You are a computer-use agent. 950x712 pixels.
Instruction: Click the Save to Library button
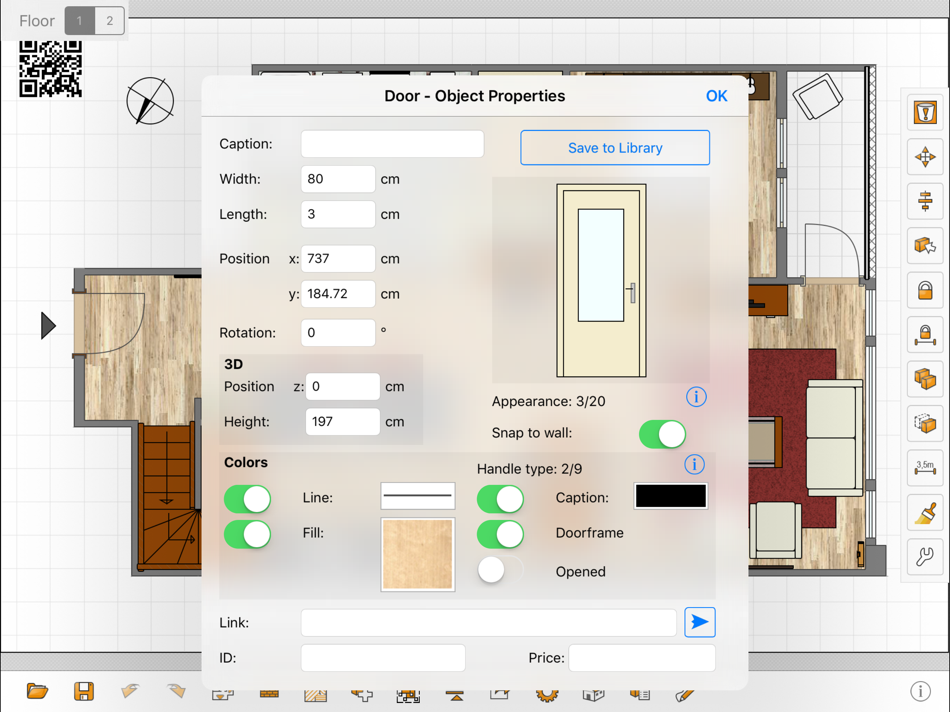click(615, 148)
